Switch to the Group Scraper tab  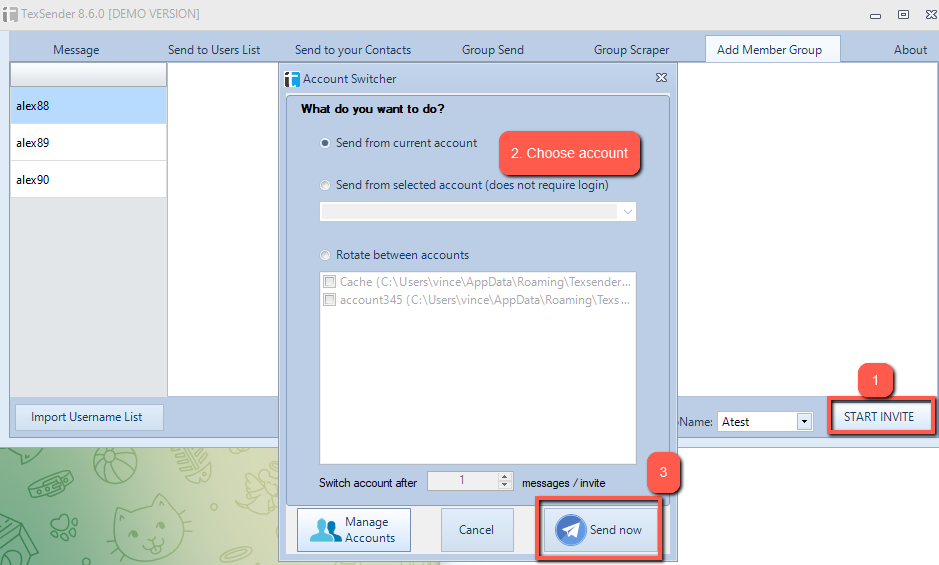click(631, 50)
